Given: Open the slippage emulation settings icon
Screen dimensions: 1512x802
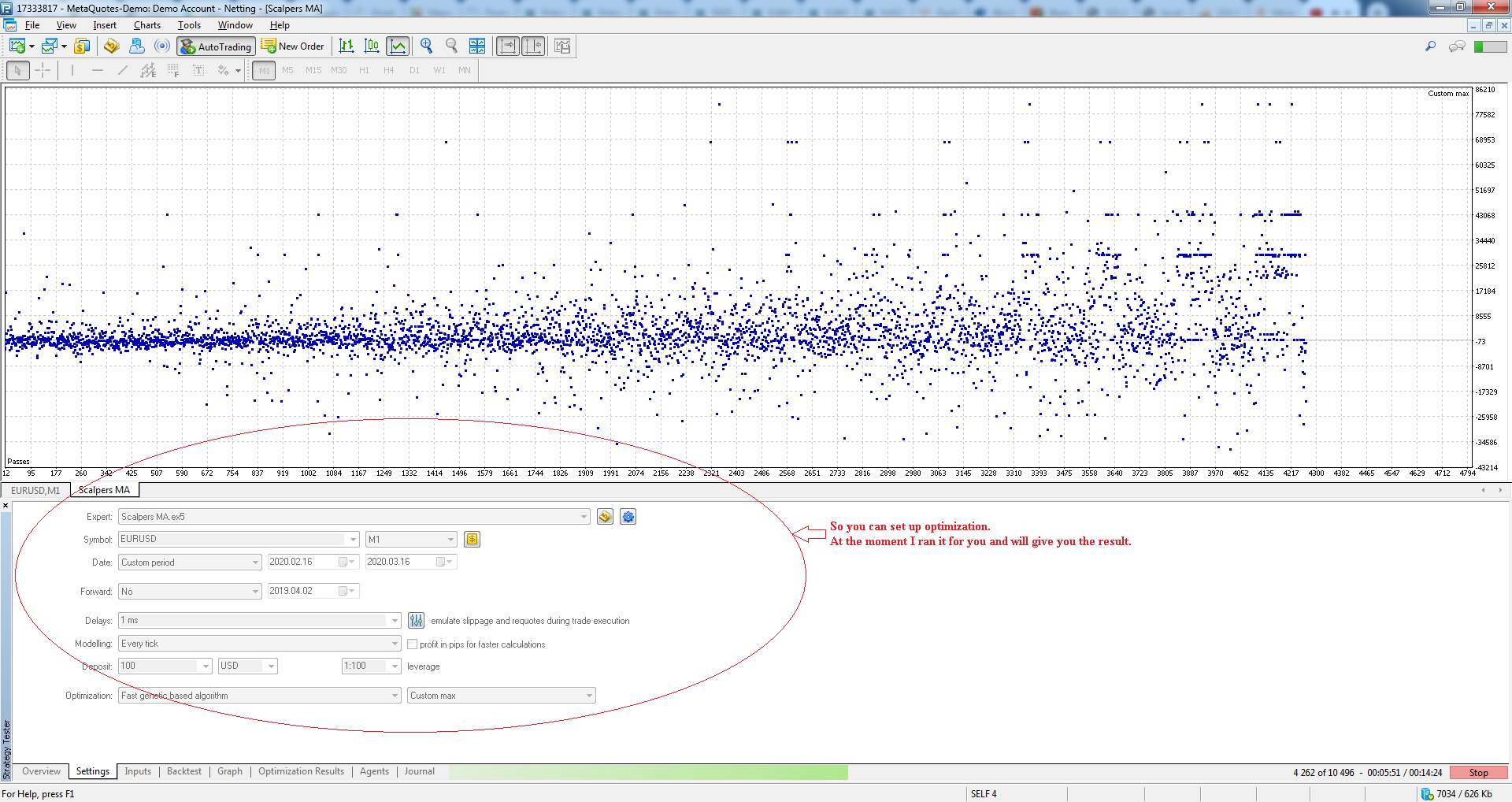Looking at the screenshot, I should pos(417,621).
